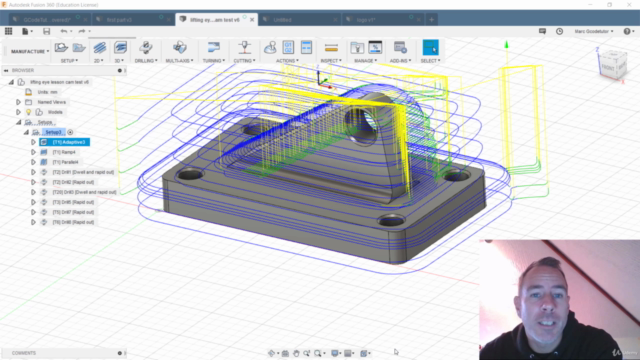640x360 pixels.
Task: Activate the Select tool icon
Action: (x=430, y=47)
